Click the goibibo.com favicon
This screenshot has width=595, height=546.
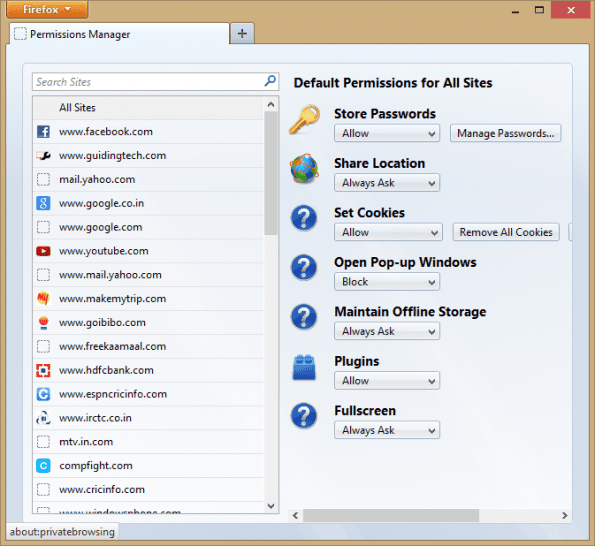(43, 323)
